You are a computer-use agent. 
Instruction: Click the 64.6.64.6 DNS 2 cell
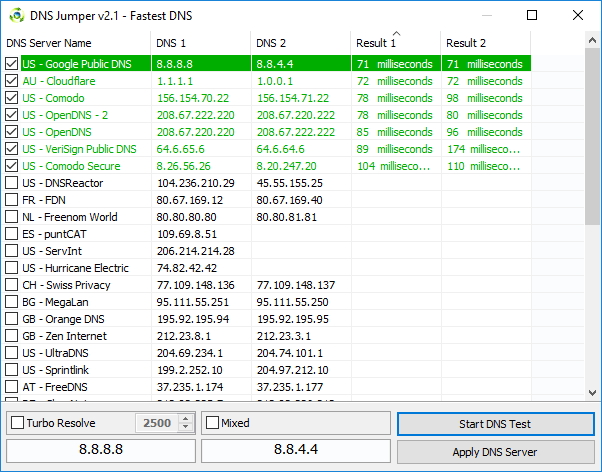pyautogui.click(x=301, y=149)
